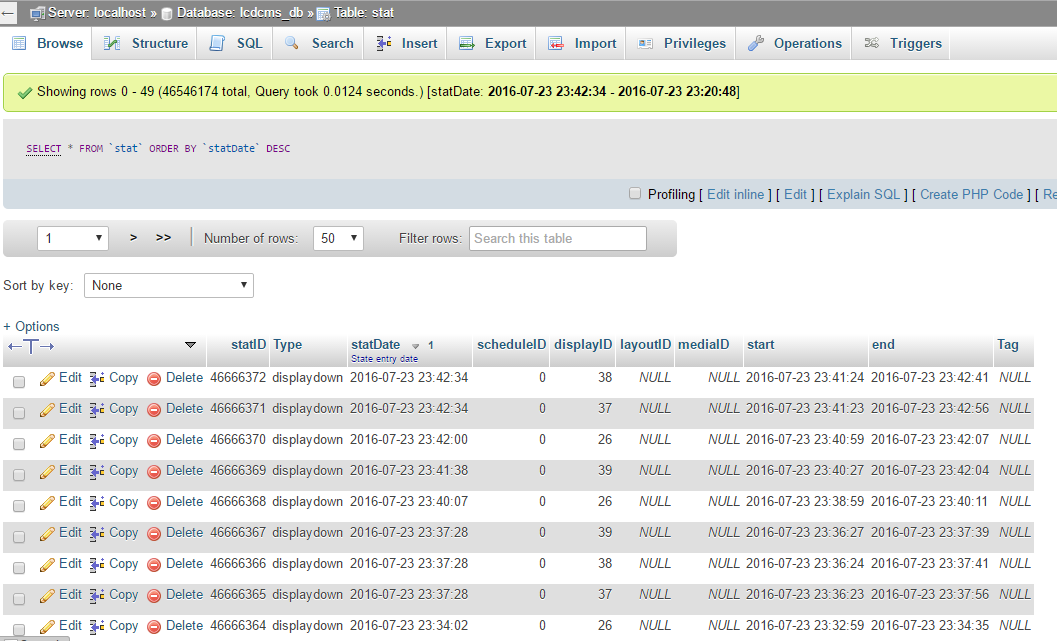Open the Number of rows dropdown
Image resolution: width=1057 pixels, height=641 pixels.
point(338,238)
